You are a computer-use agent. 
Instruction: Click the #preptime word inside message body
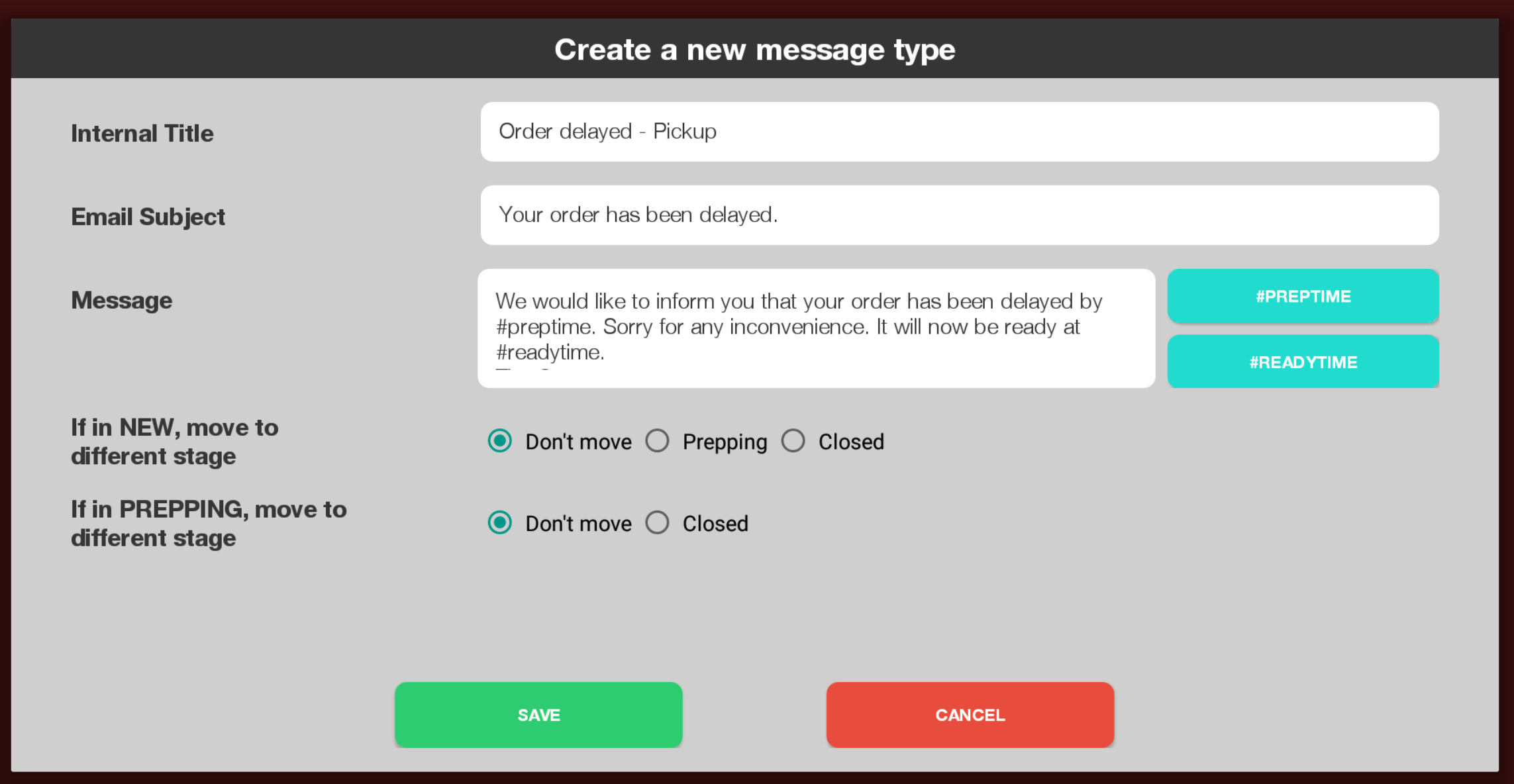point(545,327)
